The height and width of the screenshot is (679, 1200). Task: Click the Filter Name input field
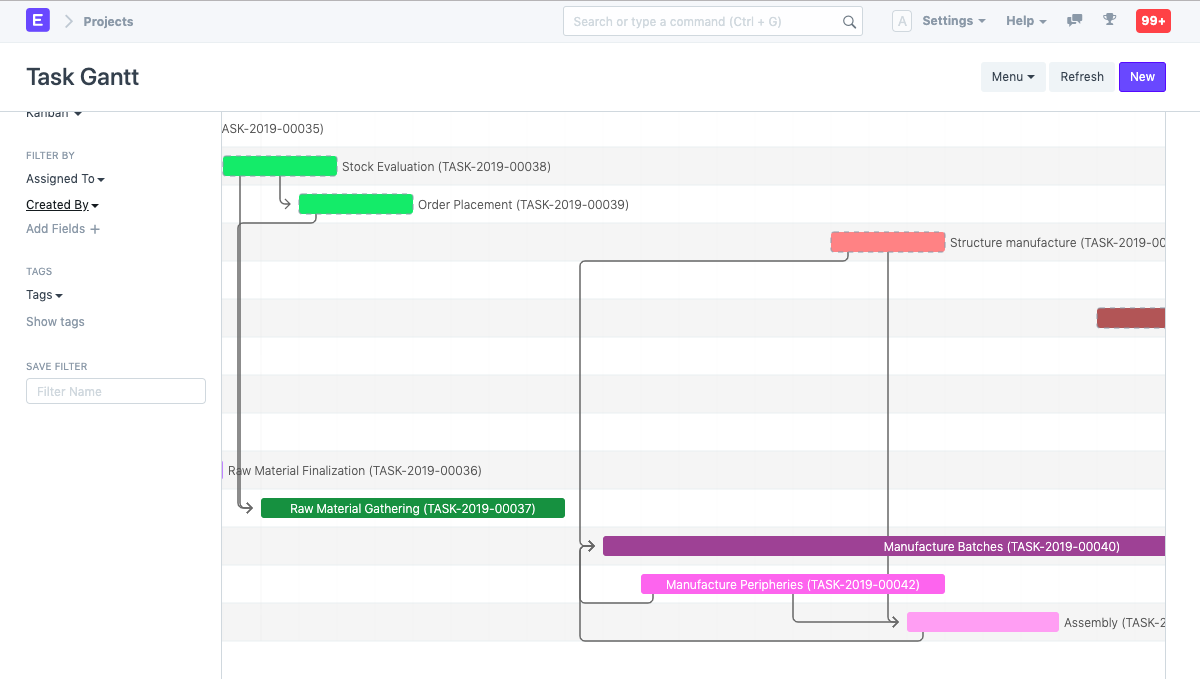coord(115,391)
